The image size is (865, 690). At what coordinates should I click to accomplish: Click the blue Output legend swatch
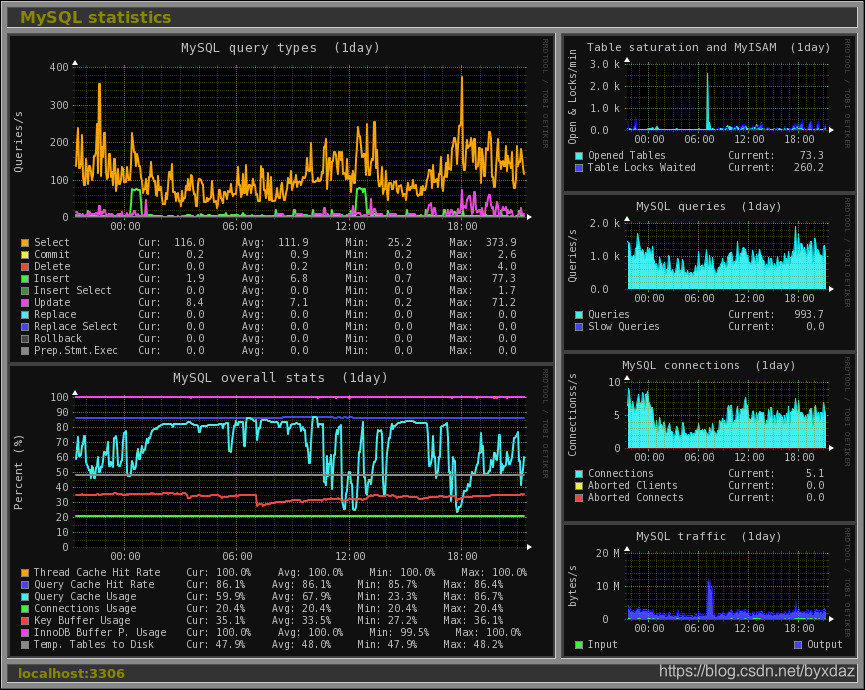(798, 645)
